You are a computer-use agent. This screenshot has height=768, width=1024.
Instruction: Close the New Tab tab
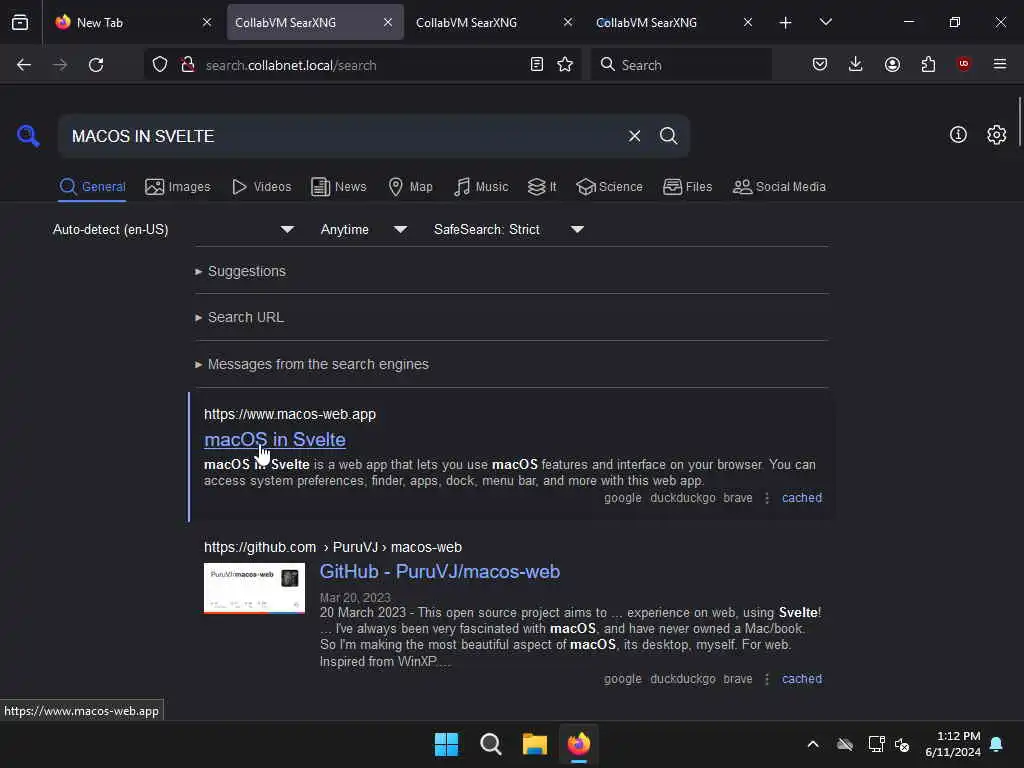(207, 22)
